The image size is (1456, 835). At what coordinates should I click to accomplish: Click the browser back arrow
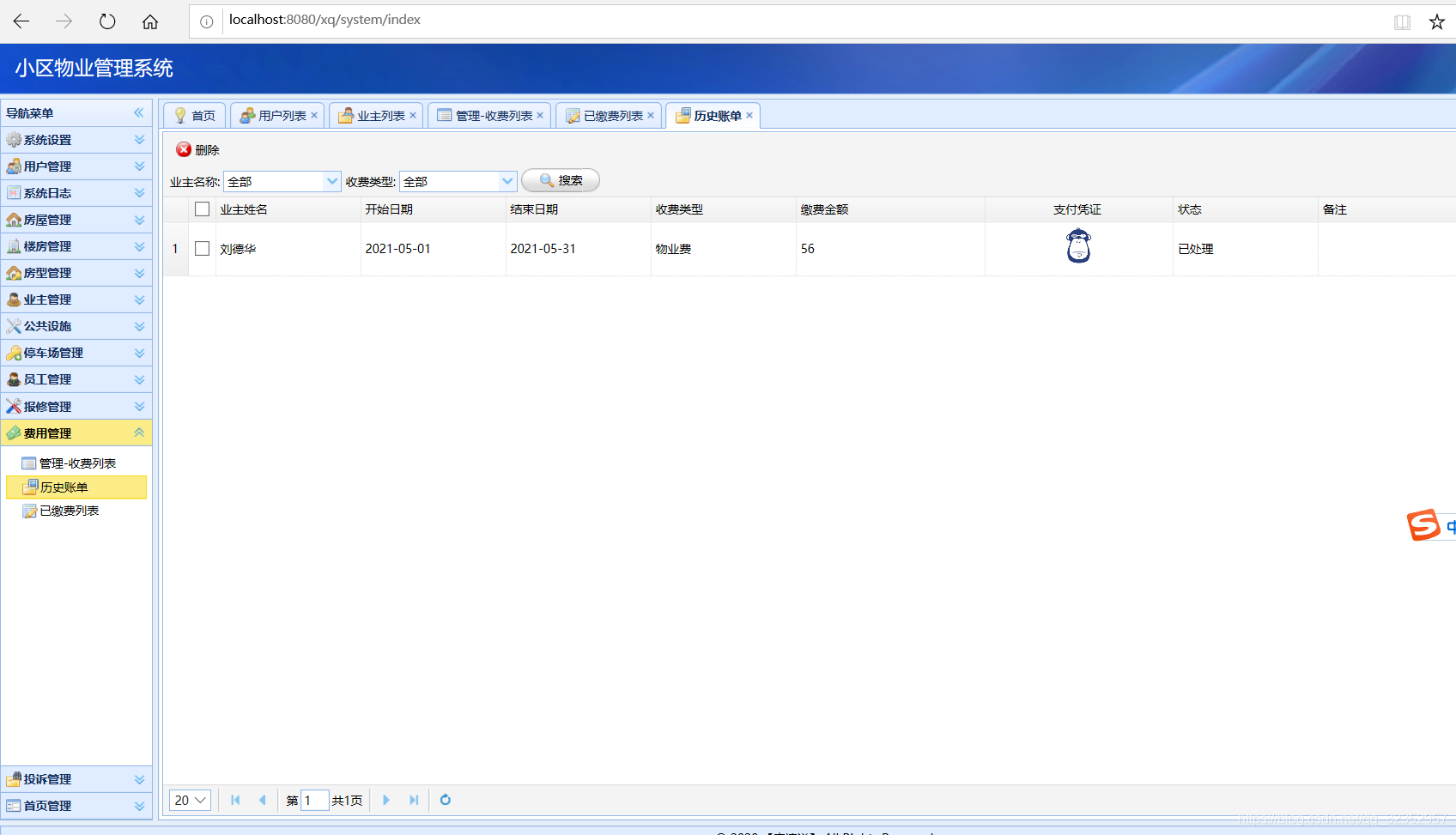point(21,21)
